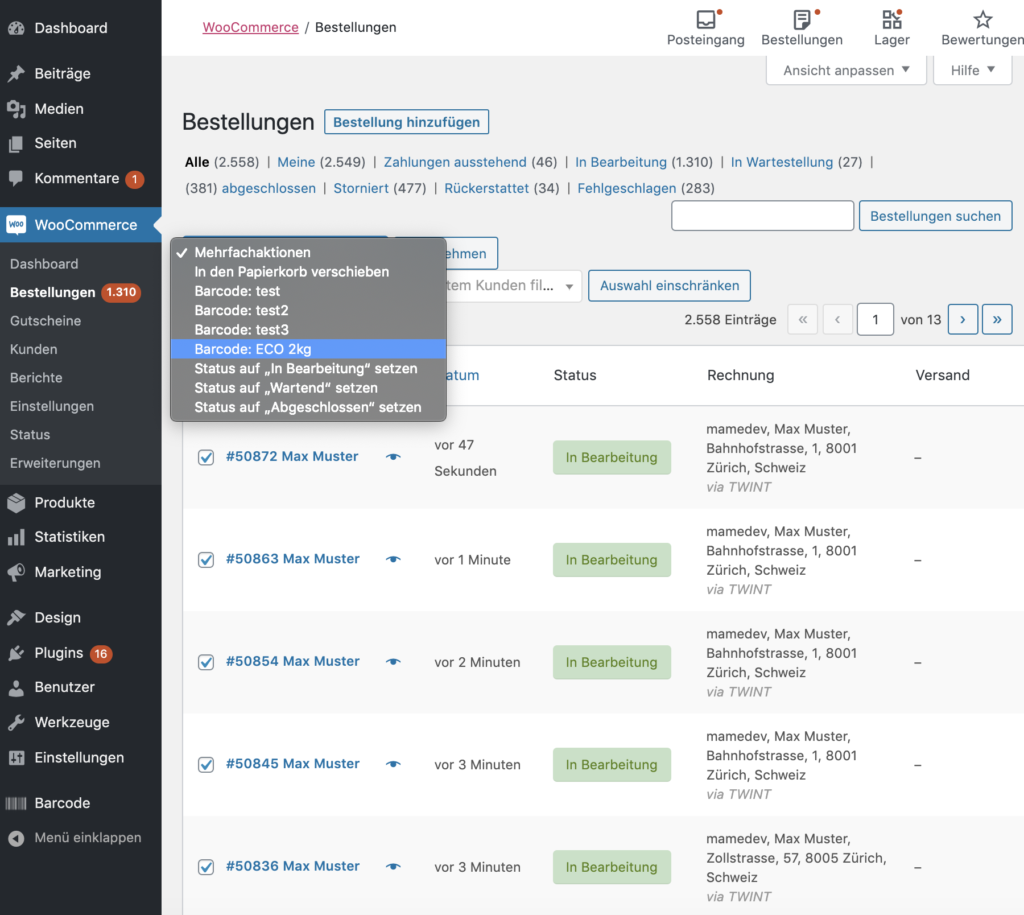Click the Medien media icon
The image size is (1024, 915).
(16, 109)
